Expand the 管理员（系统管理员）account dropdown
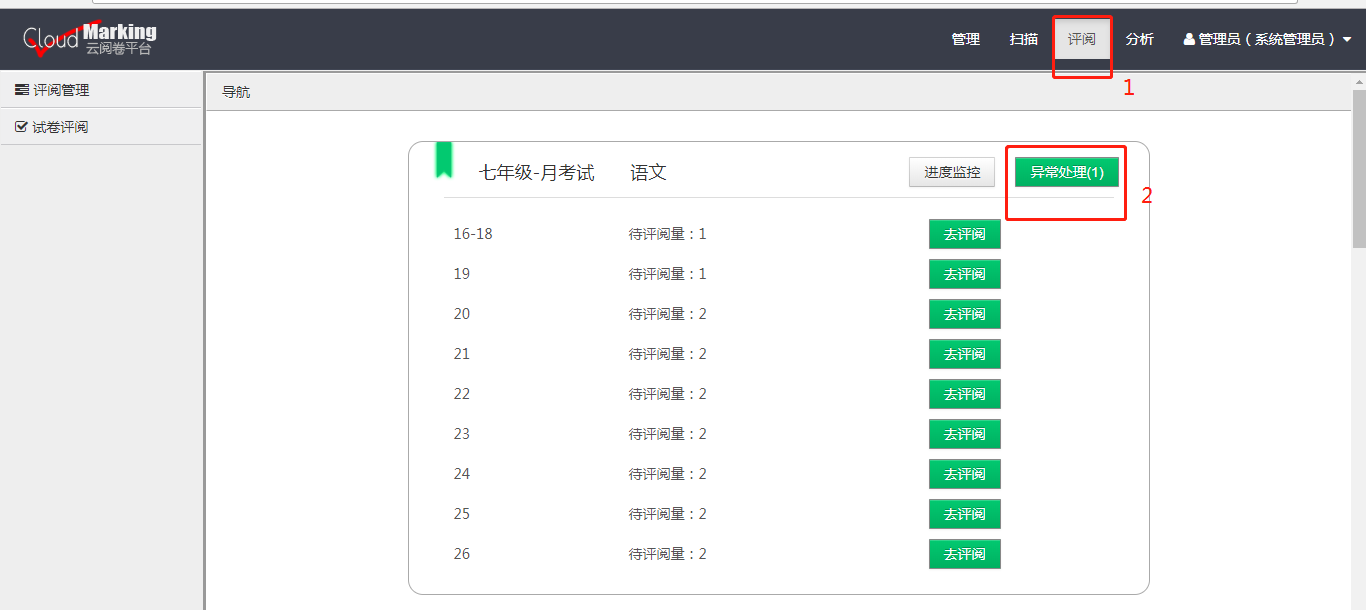The height and width of the screenshot is (610, 1366). click(x=1267, y=39)
